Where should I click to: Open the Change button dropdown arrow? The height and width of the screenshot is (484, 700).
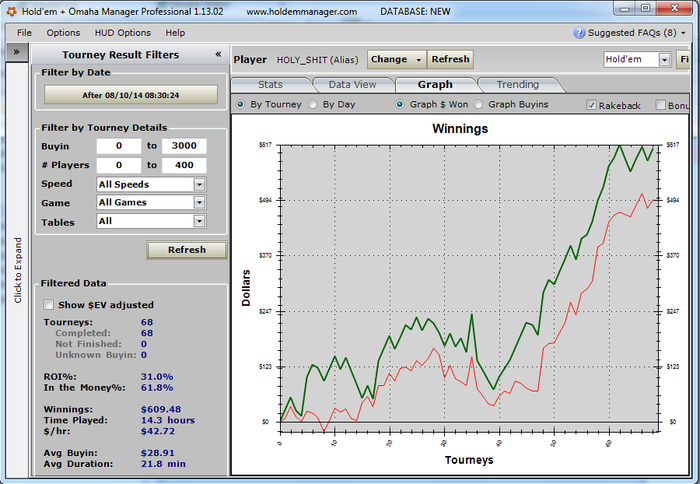pos(419,60)
